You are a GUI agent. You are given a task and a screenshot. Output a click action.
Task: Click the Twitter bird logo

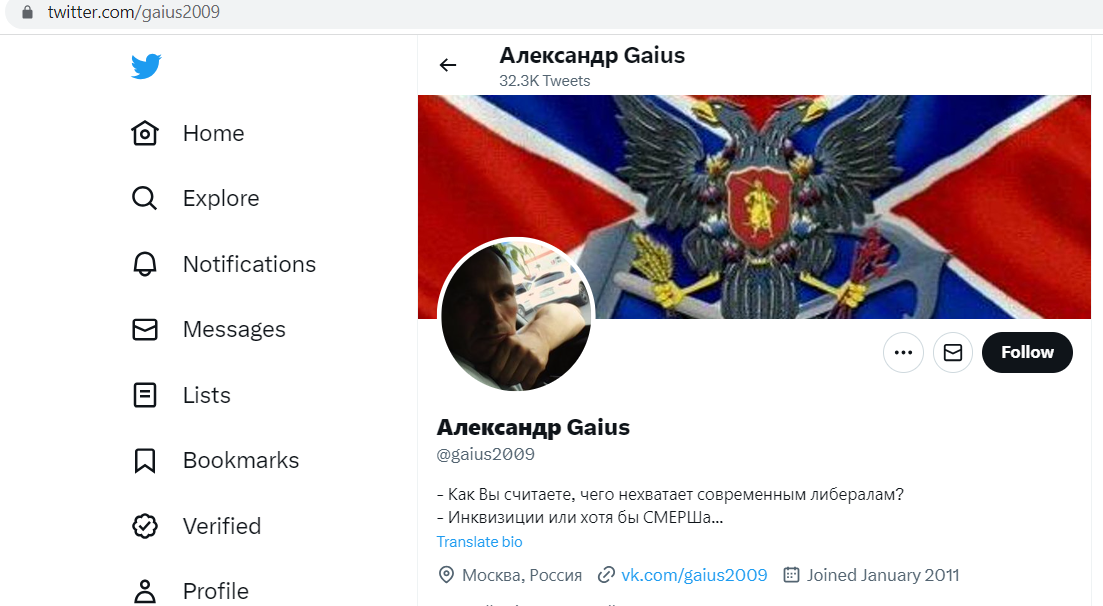click(146, 66)
